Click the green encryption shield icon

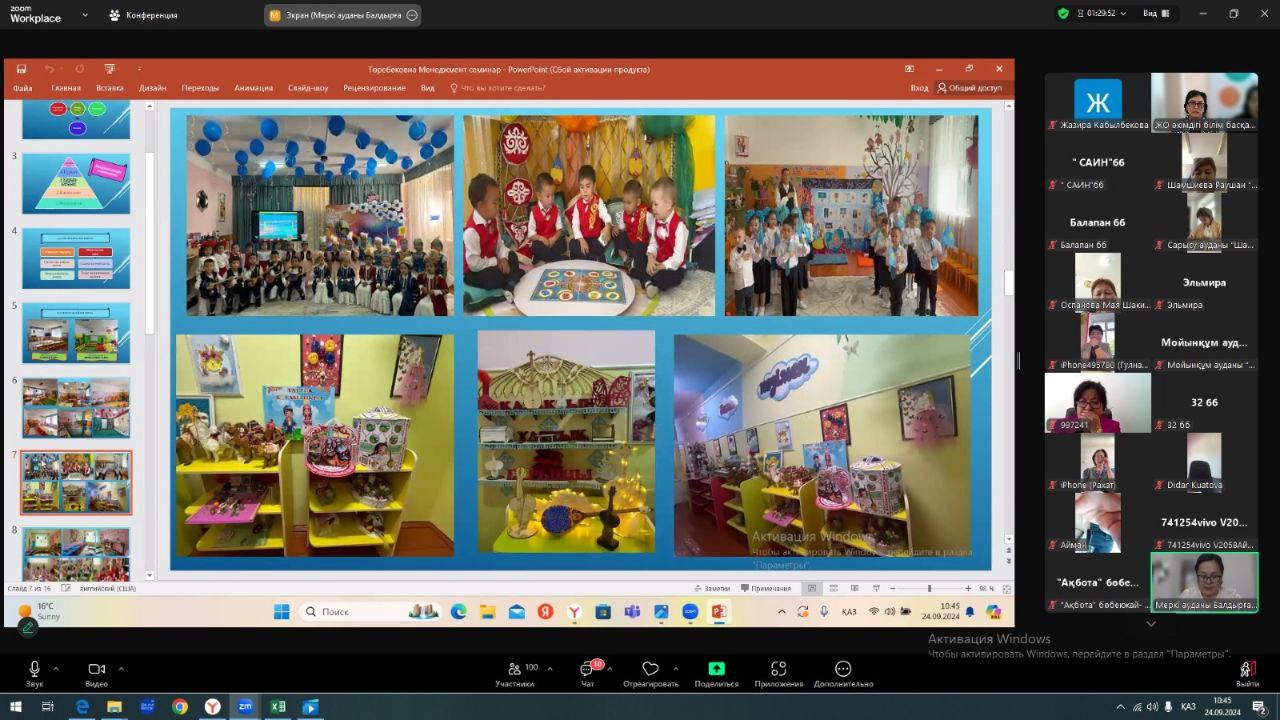click(1063, 14)
